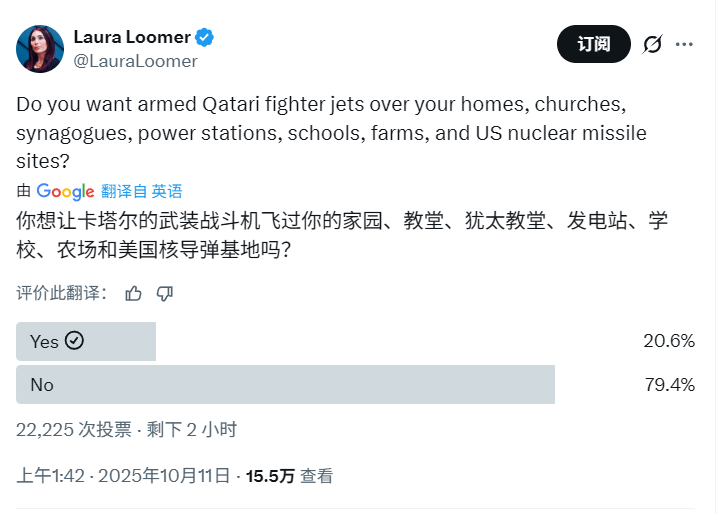The image size is (720, 514).
Task: Click the blue verified badge
Action: coord(205,38)
